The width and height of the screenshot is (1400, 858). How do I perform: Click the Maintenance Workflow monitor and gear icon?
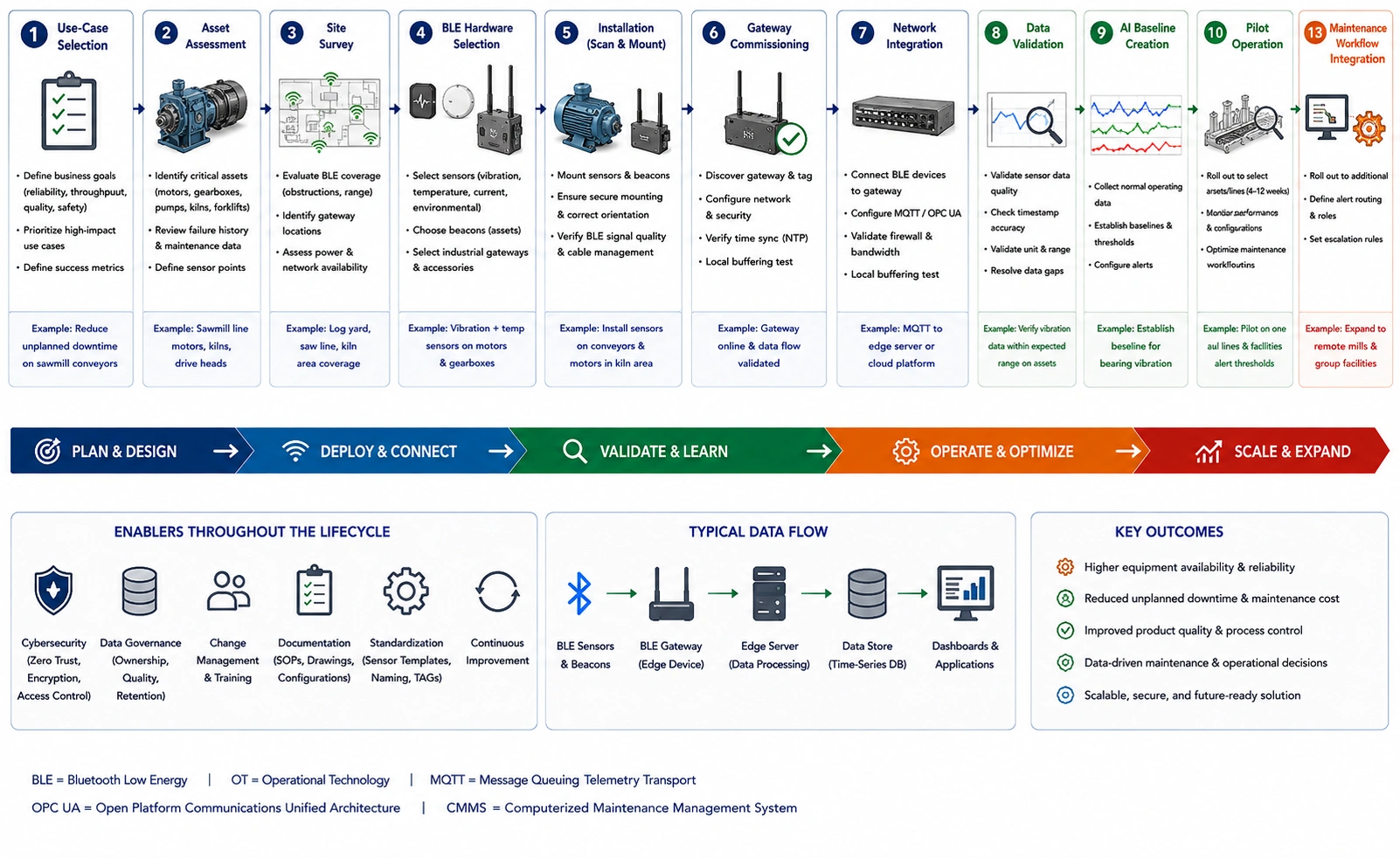(1345, 120)
